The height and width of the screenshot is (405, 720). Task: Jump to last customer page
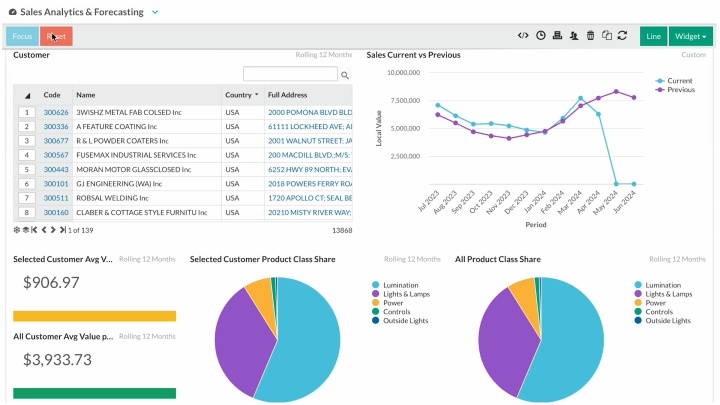tap(63, 230)
